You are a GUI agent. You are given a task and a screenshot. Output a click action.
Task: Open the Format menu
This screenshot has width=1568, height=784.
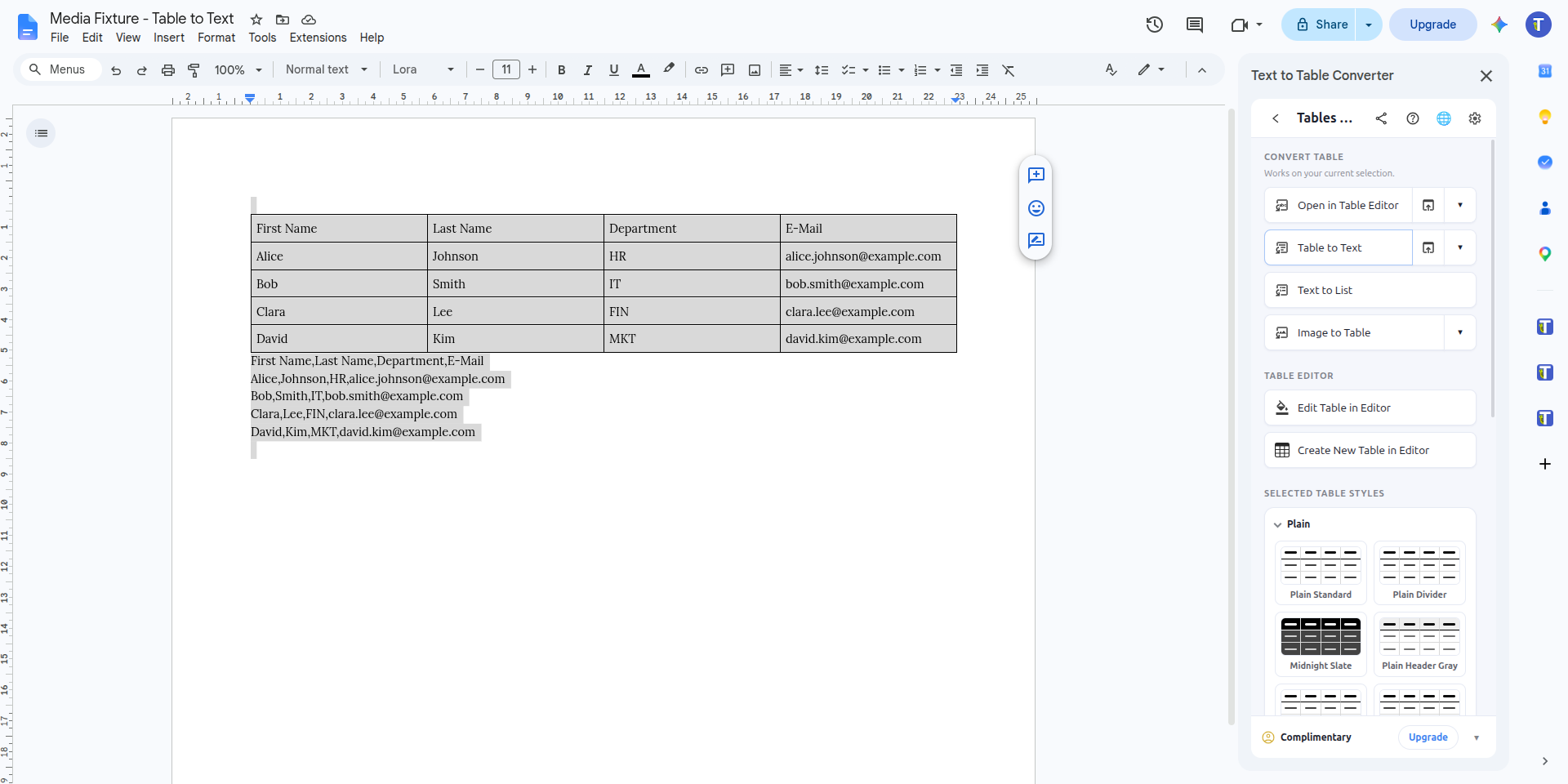point(216,38)
